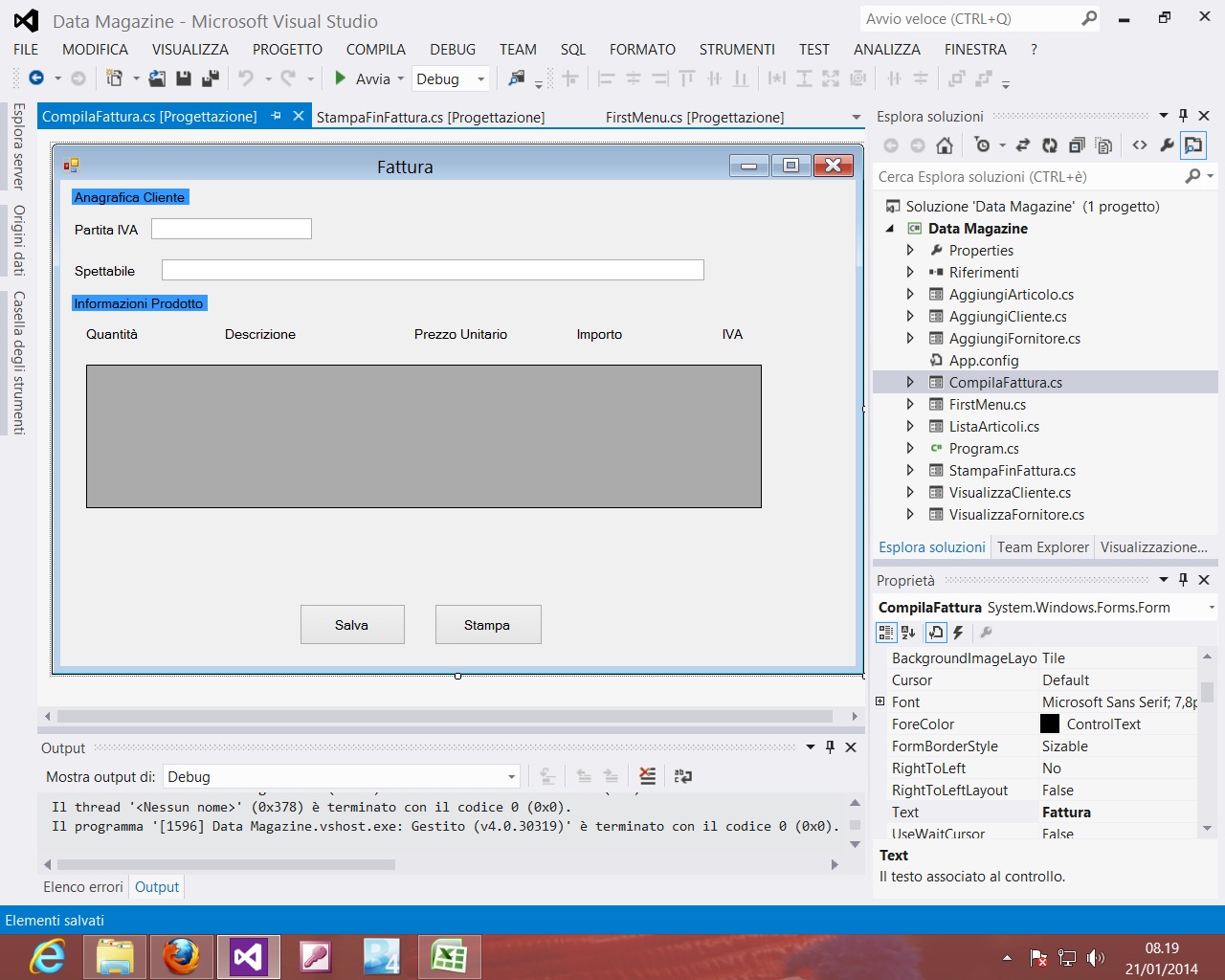Select StampaFinFattura.cs in solution tree
Image resolution: width=1225 pixels, height=980 pixels.
[x=1012, y=470]
